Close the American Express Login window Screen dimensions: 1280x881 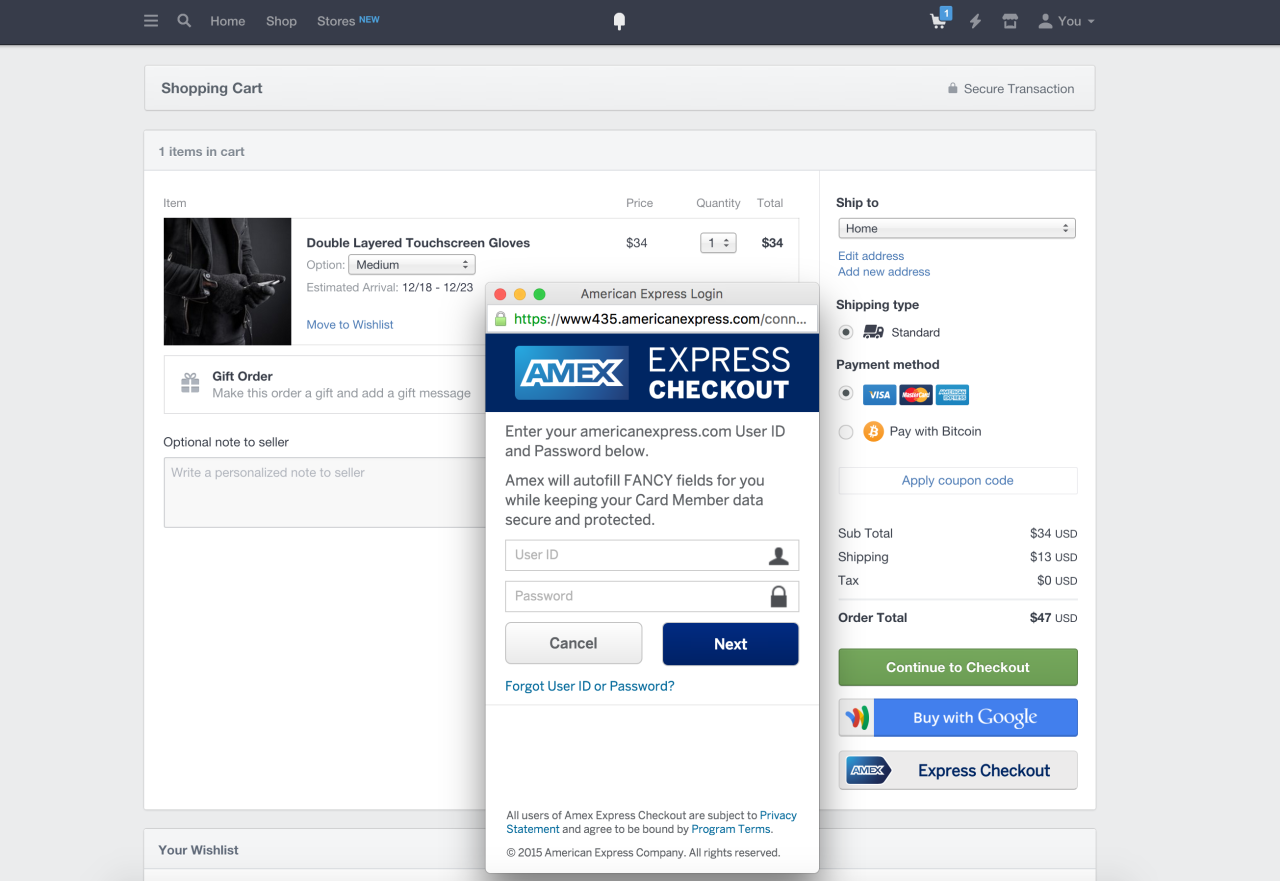[x=500, y=294]
